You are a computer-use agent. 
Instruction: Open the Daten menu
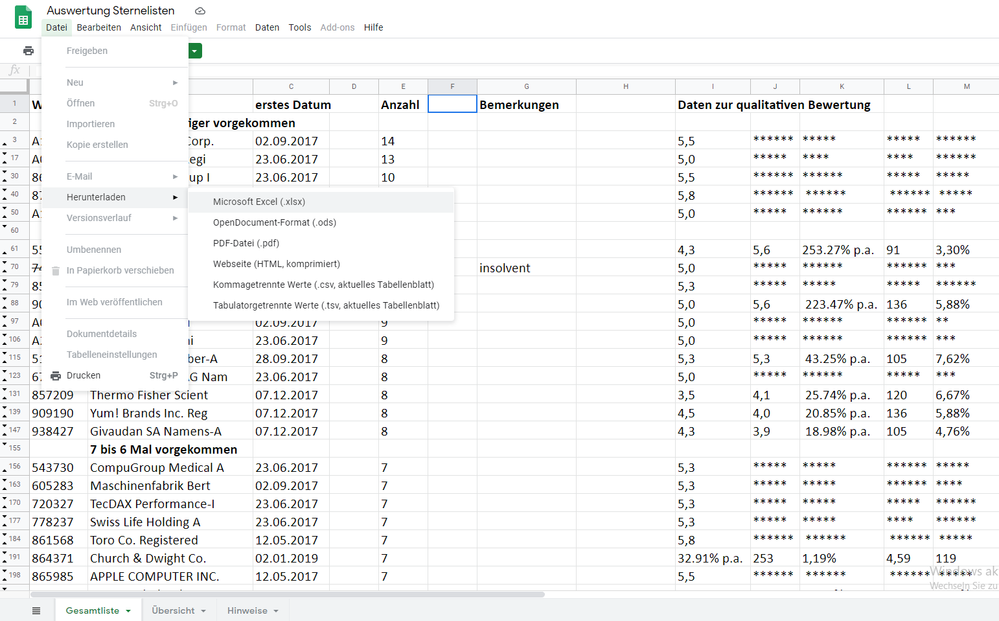coord(267,28)
